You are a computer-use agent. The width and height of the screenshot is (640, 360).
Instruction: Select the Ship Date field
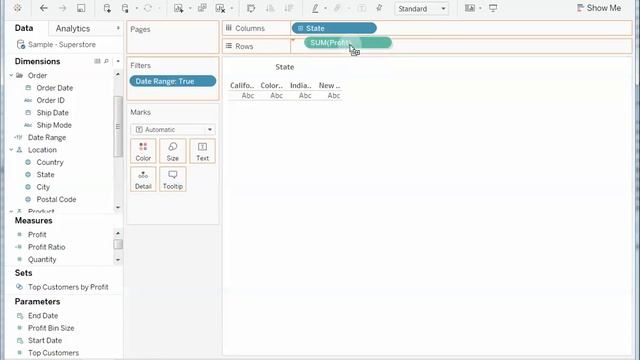coord(52,113)
